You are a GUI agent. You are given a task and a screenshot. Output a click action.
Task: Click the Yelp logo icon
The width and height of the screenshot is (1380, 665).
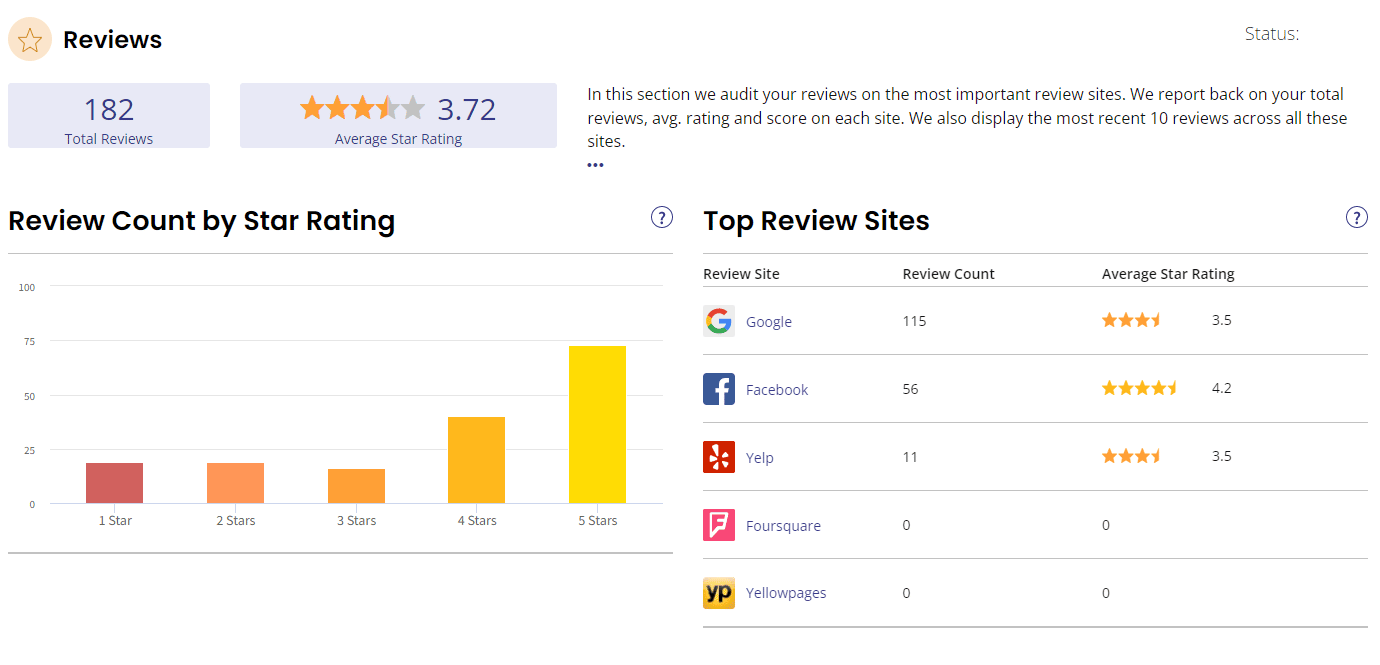[x=718, y=457]
